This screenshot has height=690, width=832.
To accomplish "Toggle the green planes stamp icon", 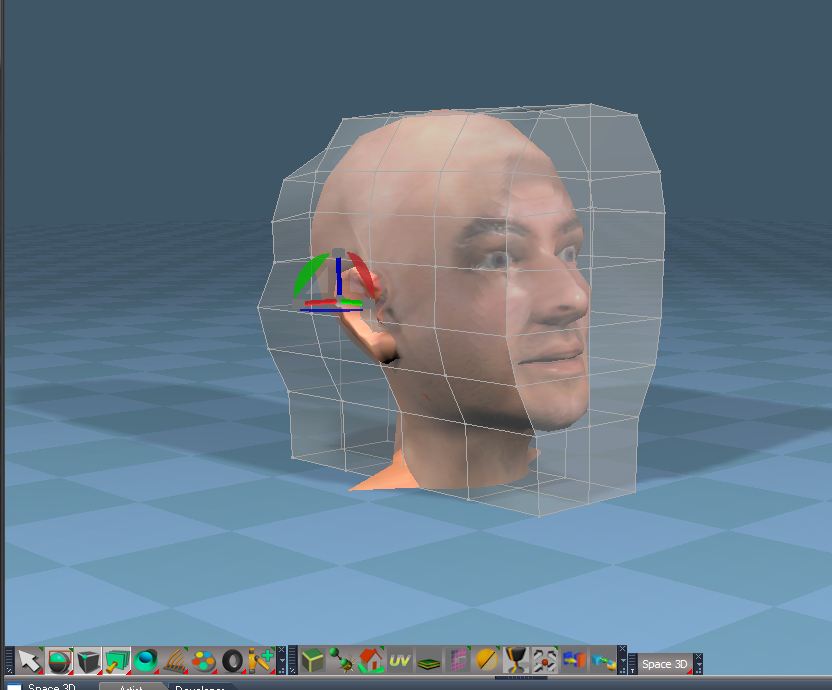I will click(117, 661).
